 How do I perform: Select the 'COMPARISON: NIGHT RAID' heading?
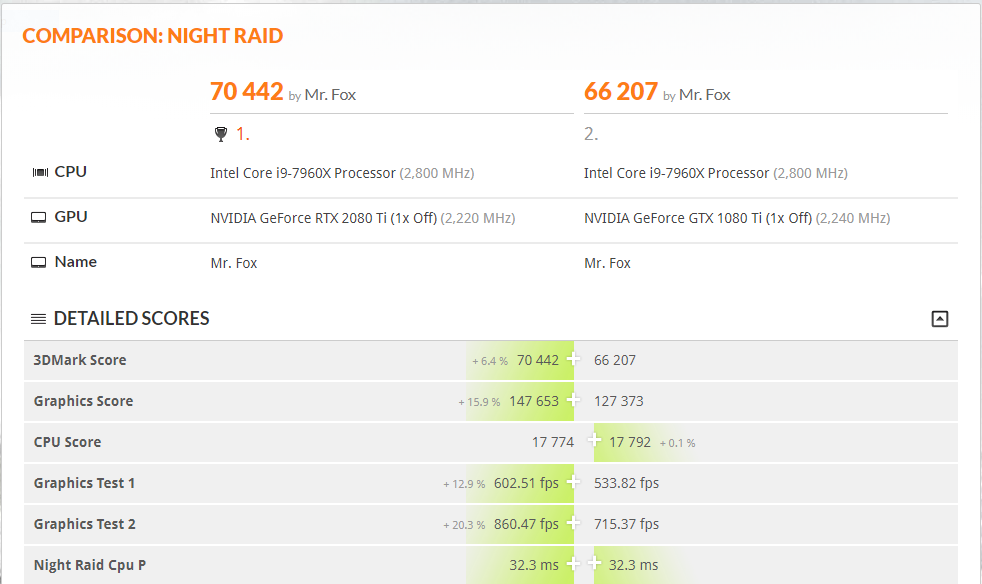[x=153, y=36]
